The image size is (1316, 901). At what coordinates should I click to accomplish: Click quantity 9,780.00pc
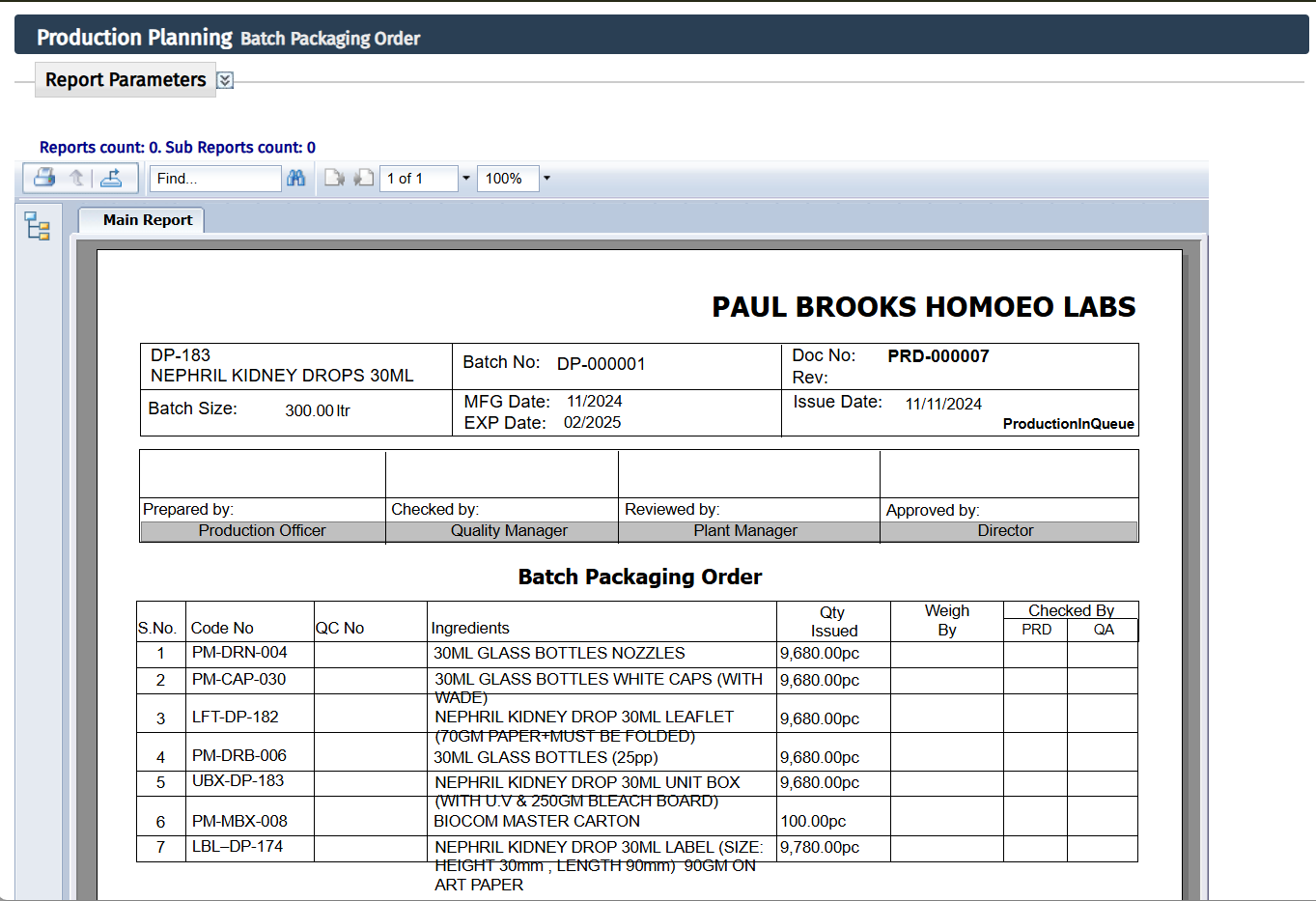point(820,848)
